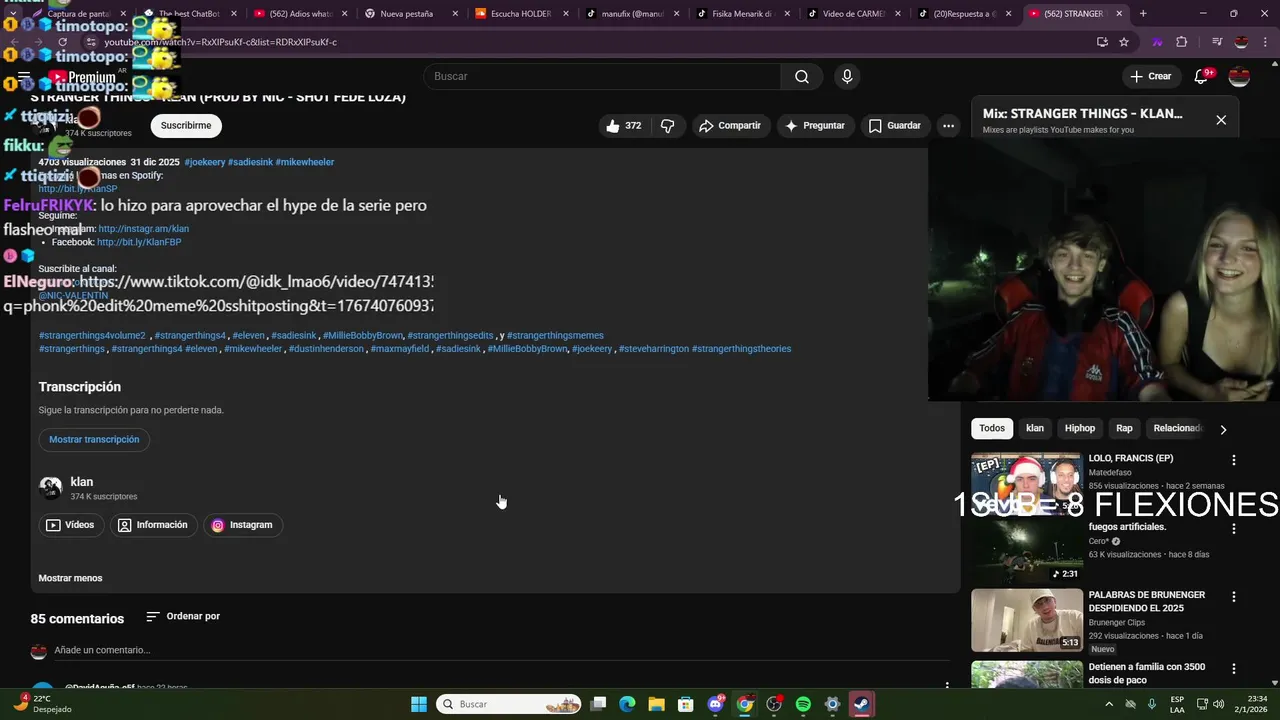Open hashtag #strangerthingstheories
The height and width of the screenshot is (720, 1280).
point(741,349)
